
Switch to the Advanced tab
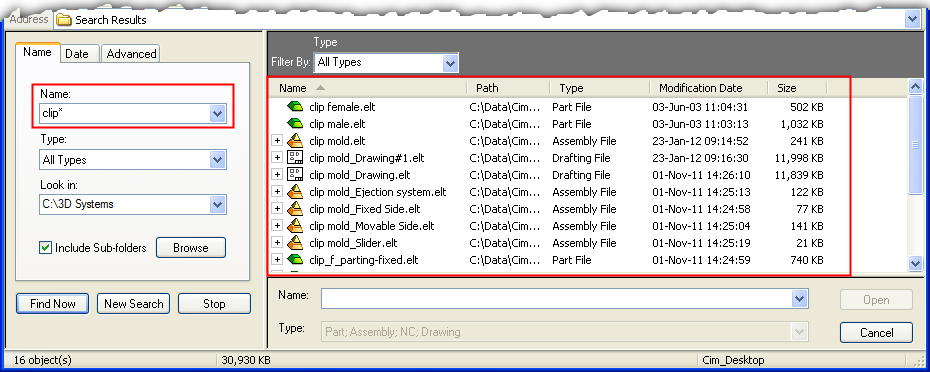click(131, 53)
